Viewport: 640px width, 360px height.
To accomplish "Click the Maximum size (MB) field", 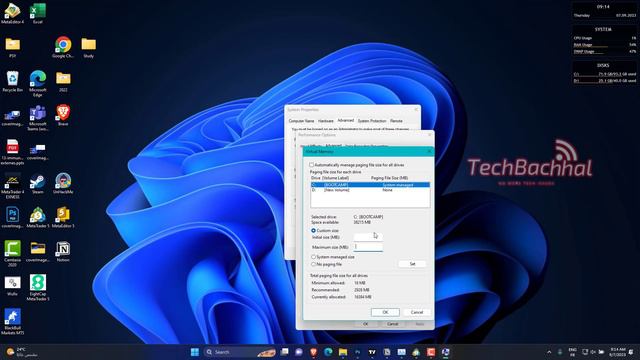I will tap(368, 247).
